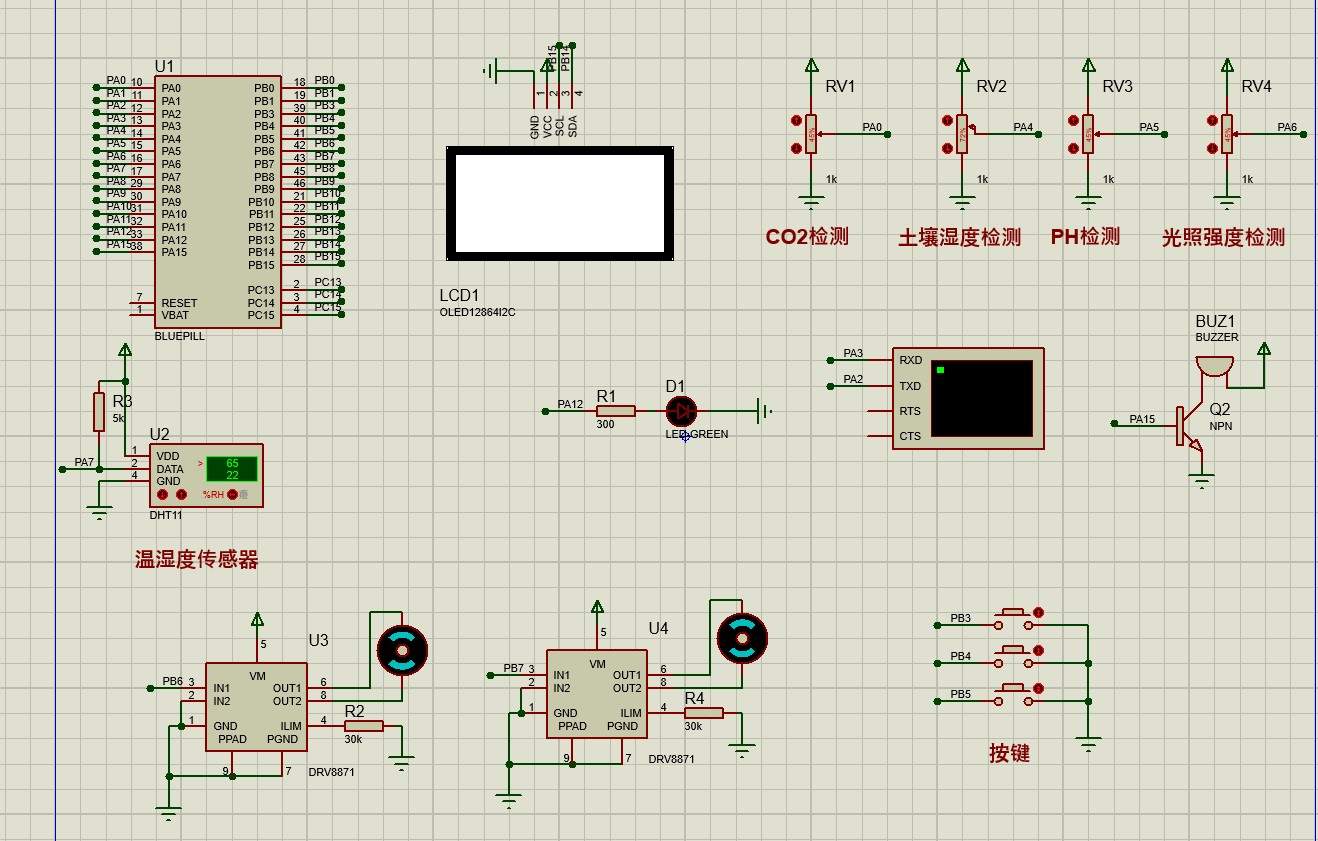
Task: Increase RV2 soil humidity potentiometer value
Action: (x=947, y=120)
